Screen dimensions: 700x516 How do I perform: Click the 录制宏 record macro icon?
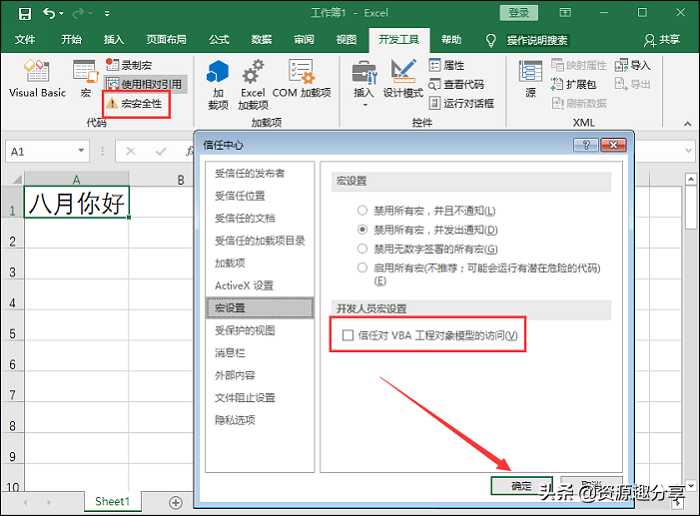click(112, 65)
